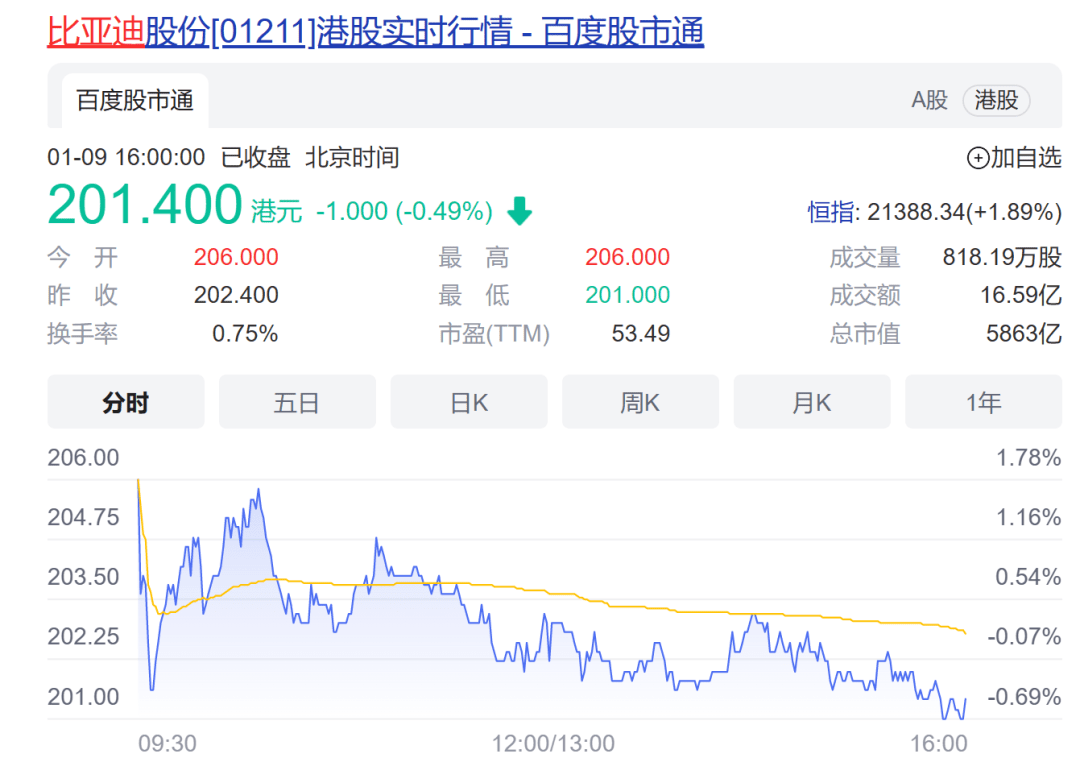Viewport: 1080px width, 758px height.
Task: Click the 1.78% percent axis label
Action: coord(1028,457)
